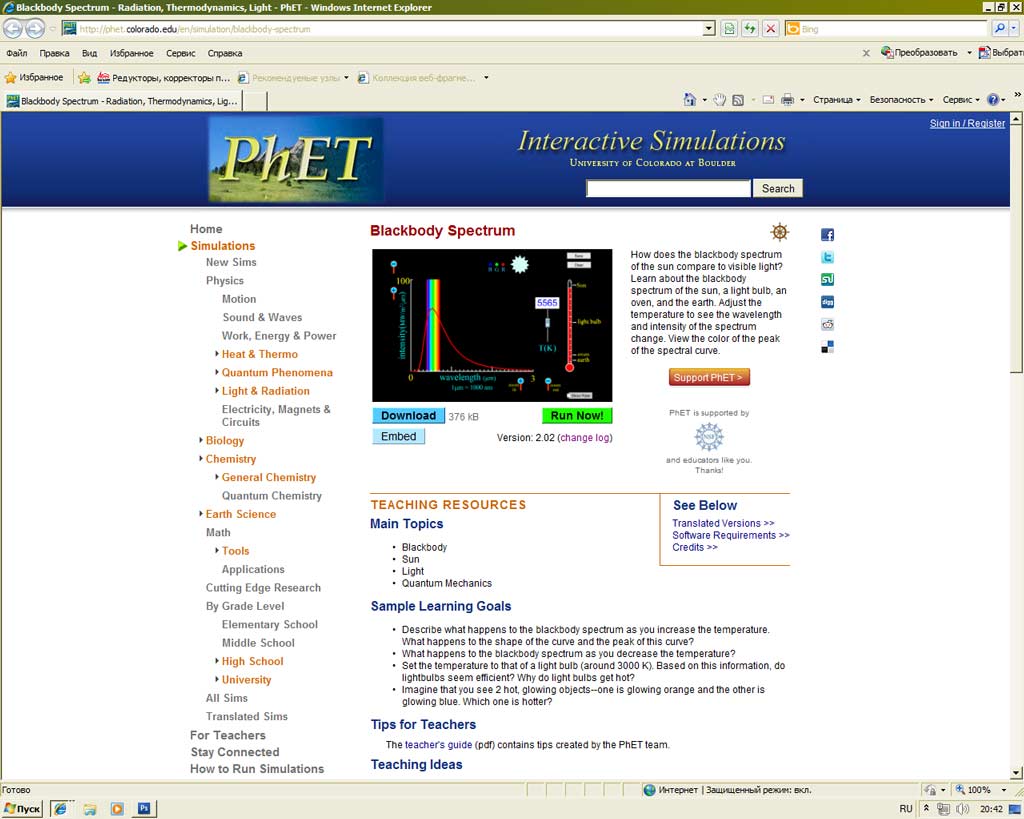The width and height of the screenshot is (1024, 819).
Task: Click the Reddit share icon
Action: click(827, 325)
